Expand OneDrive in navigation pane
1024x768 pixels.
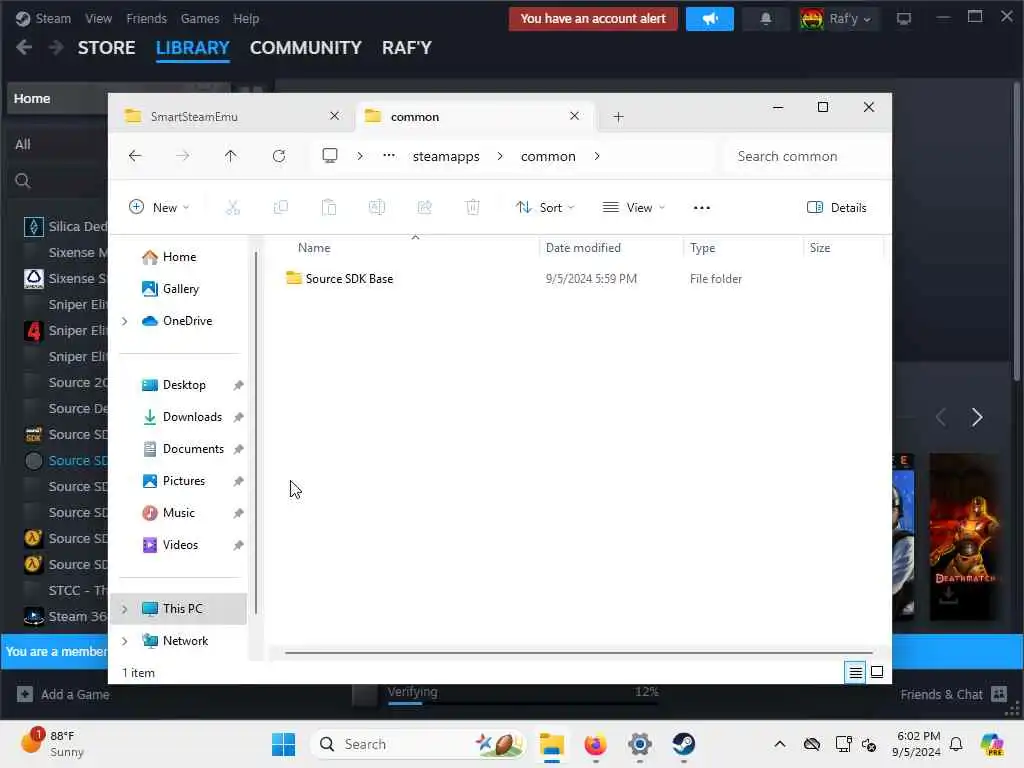pos(125,321)
